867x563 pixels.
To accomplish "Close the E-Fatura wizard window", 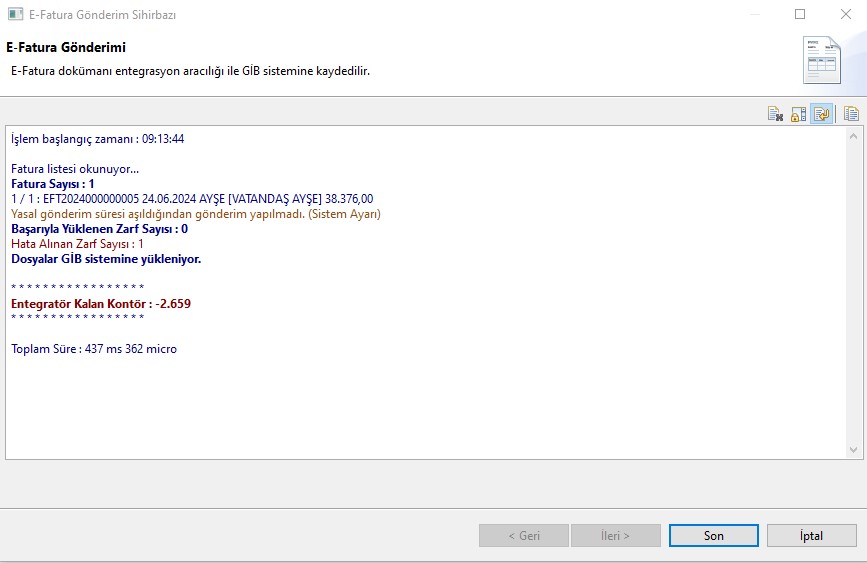I will coord(843,15).
